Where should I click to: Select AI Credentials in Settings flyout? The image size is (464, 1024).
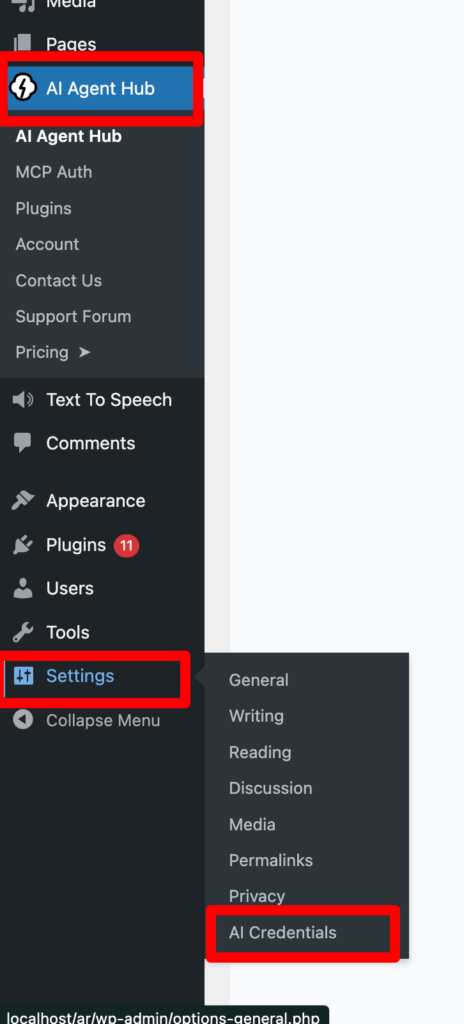282,933
